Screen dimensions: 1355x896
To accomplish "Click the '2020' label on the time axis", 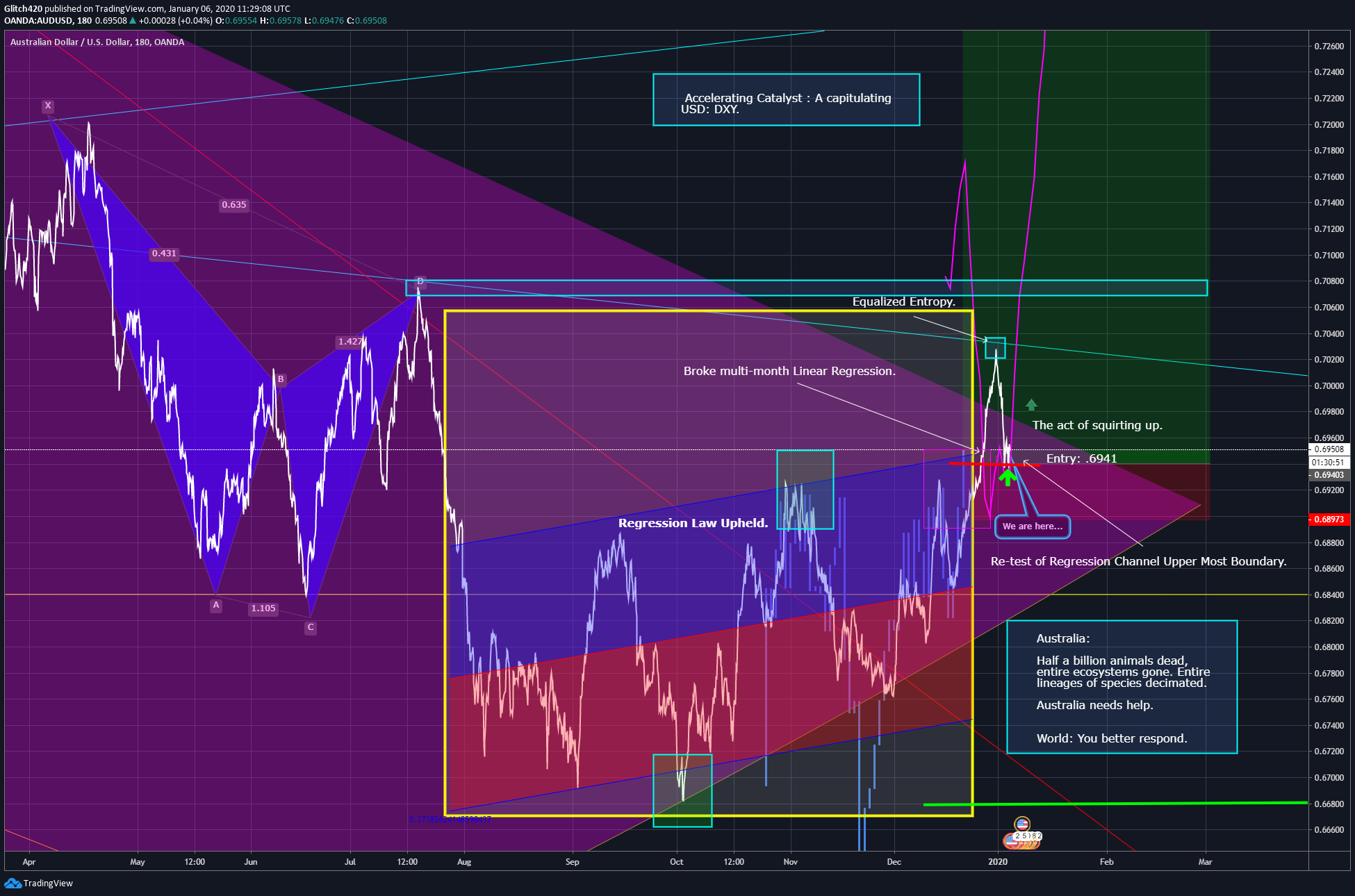I will tap(998, 862).
